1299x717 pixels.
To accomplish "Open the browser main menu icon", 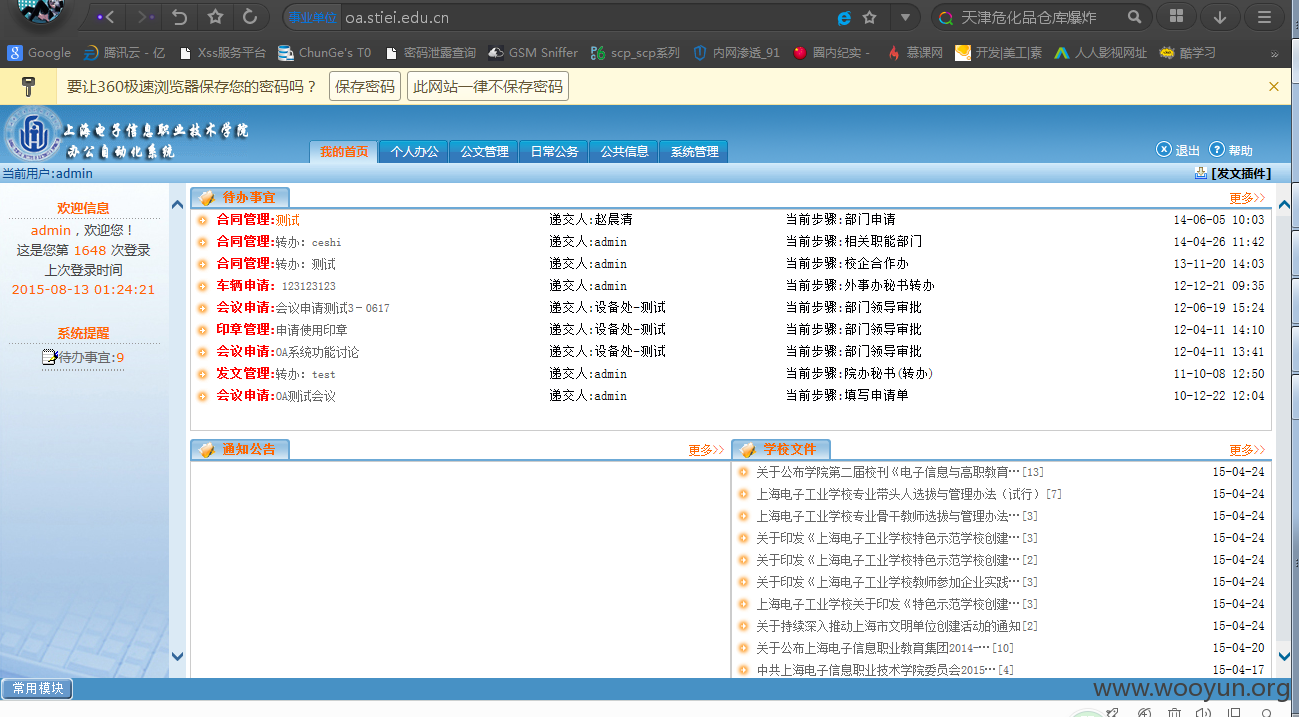I will (x=1265, y=17).
